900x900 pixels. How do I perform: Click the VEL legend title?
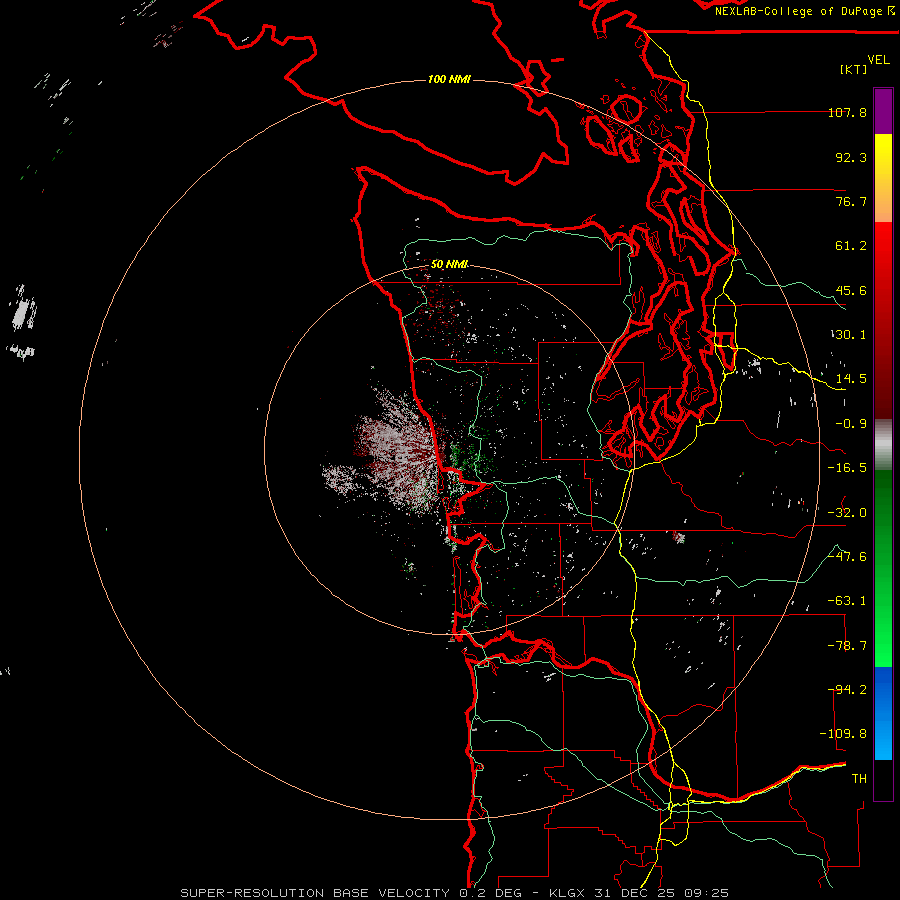[878, 60]
